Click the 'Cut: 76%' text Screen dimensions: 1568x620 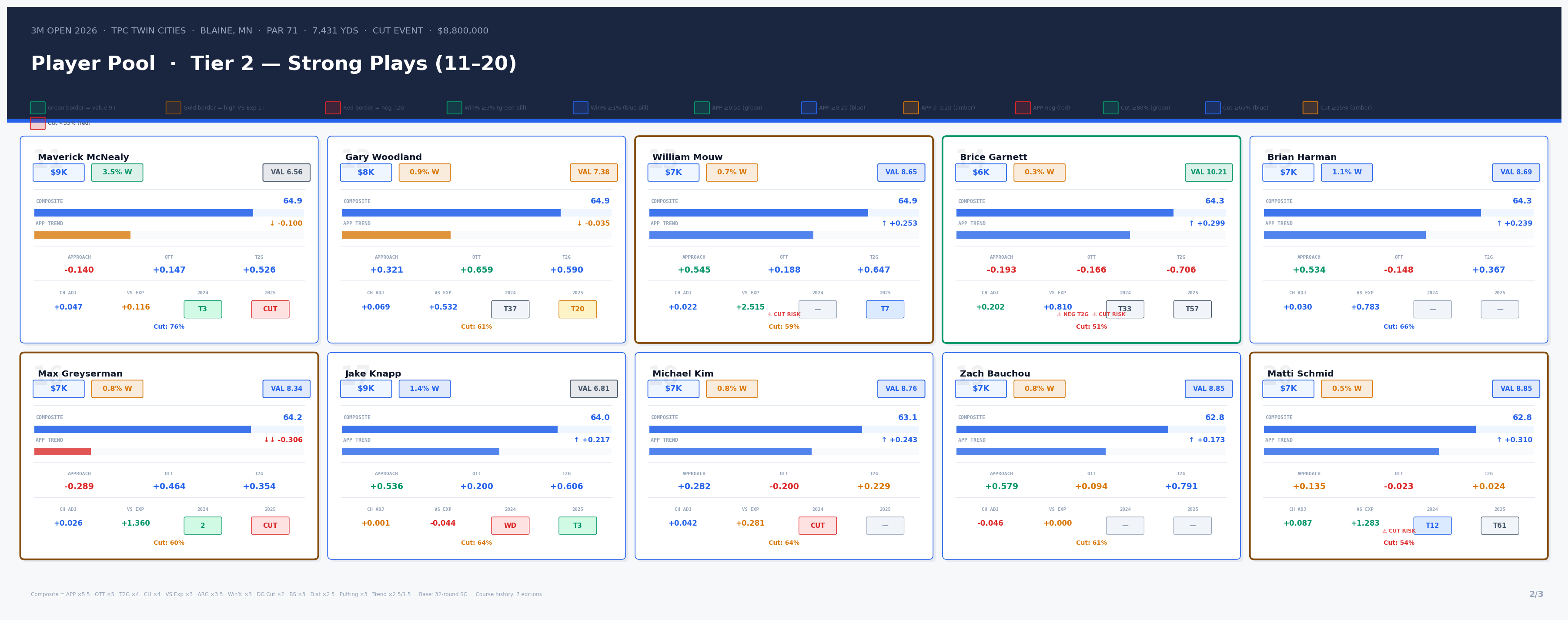point(169,327)
